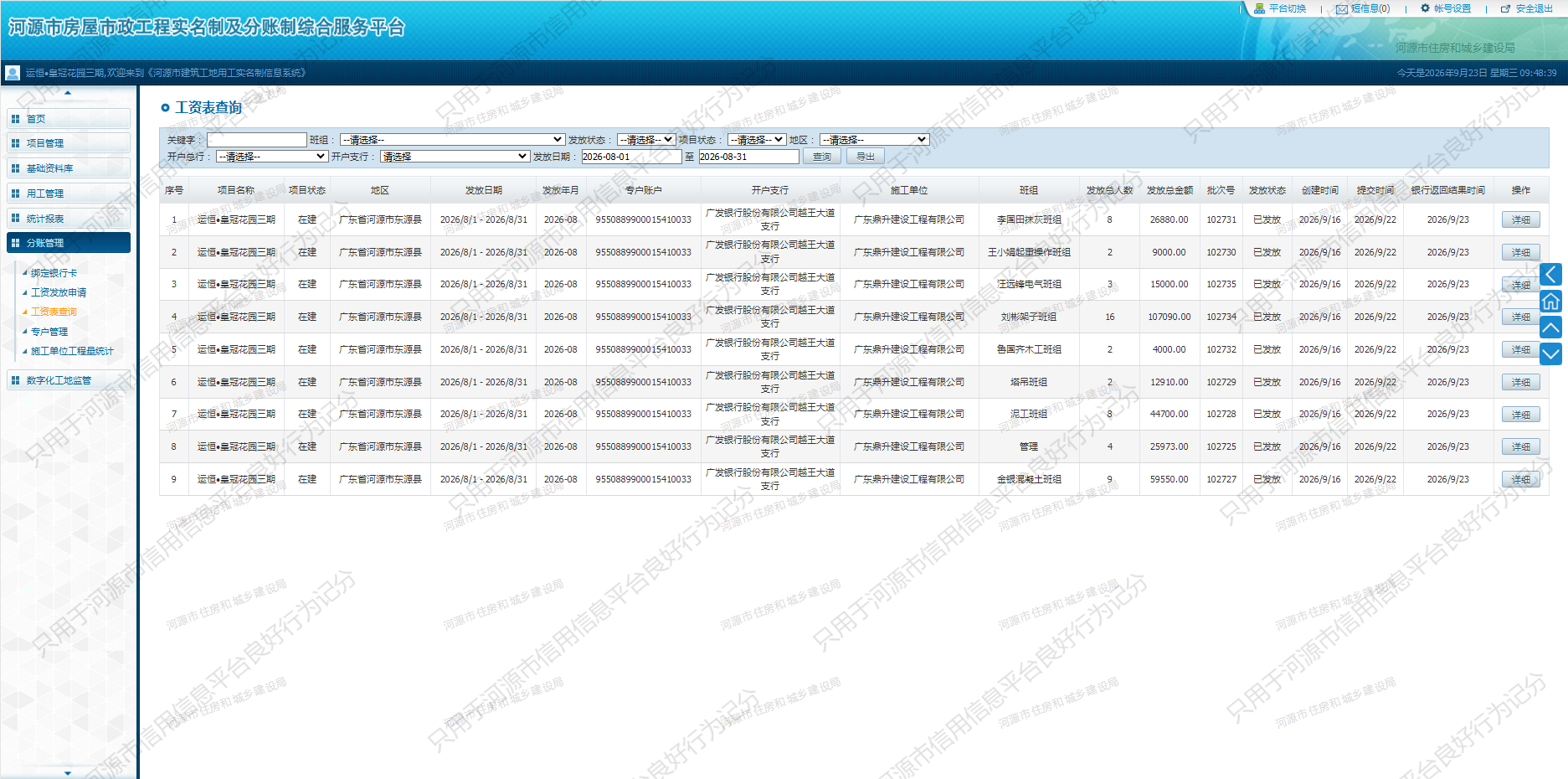Screen dimensions: 1568x779
Task: Open the 专户管理 submenu item
Action: [49, 332]
